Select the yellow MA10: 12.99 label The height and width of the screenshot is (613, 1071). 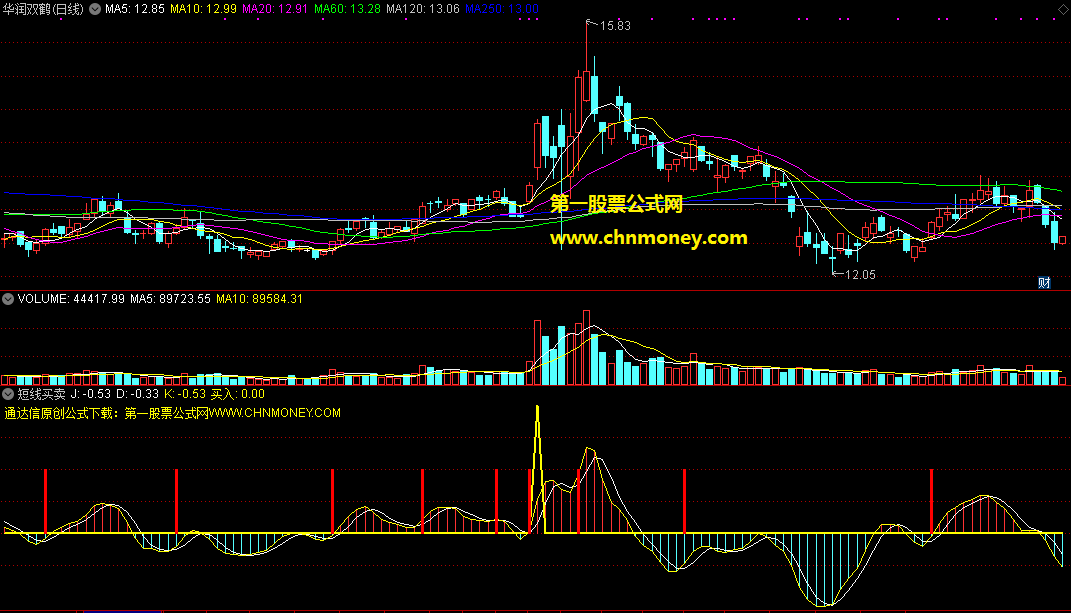pos(204,9)
